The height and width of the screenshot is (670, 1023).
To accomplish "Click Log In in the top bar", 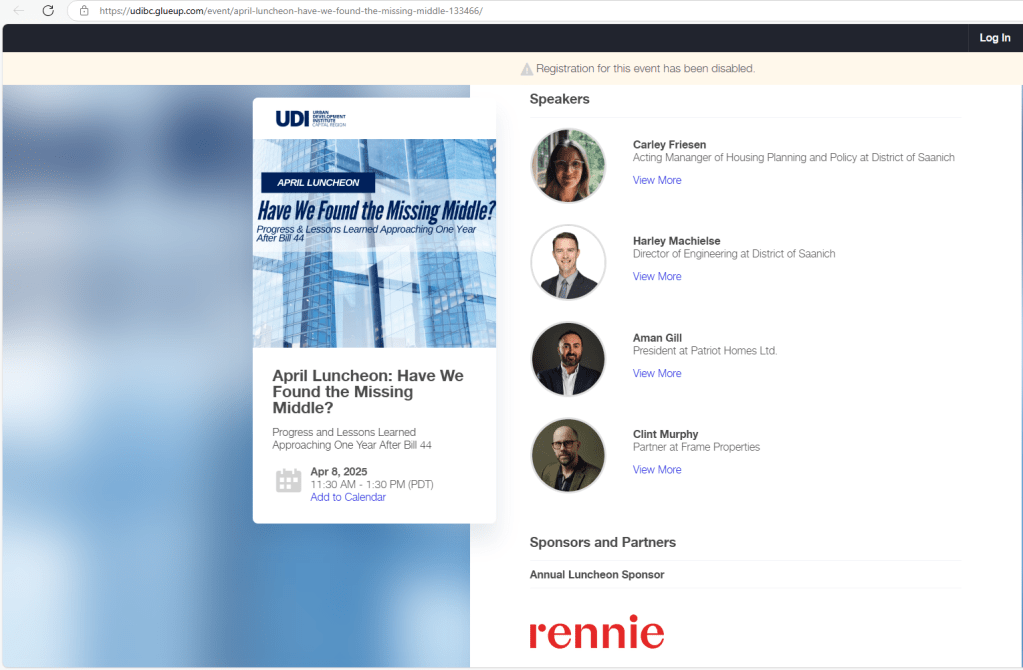I will tap(994, 38).
